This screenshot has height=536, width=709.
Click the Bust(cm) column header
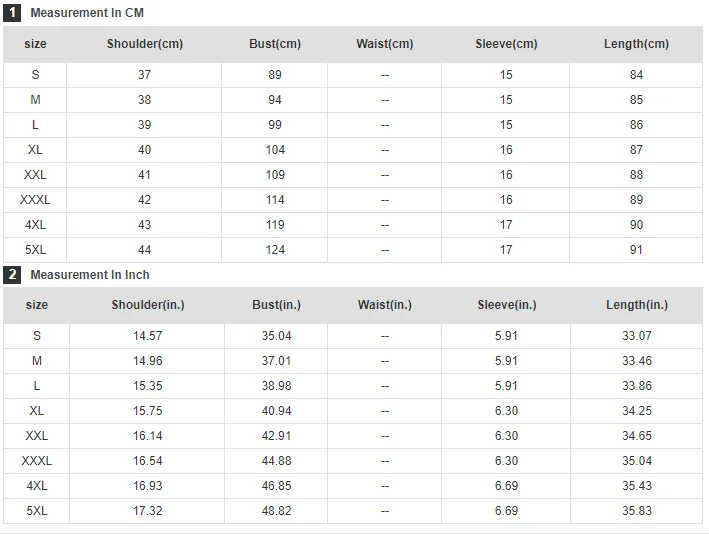(275, 44)
